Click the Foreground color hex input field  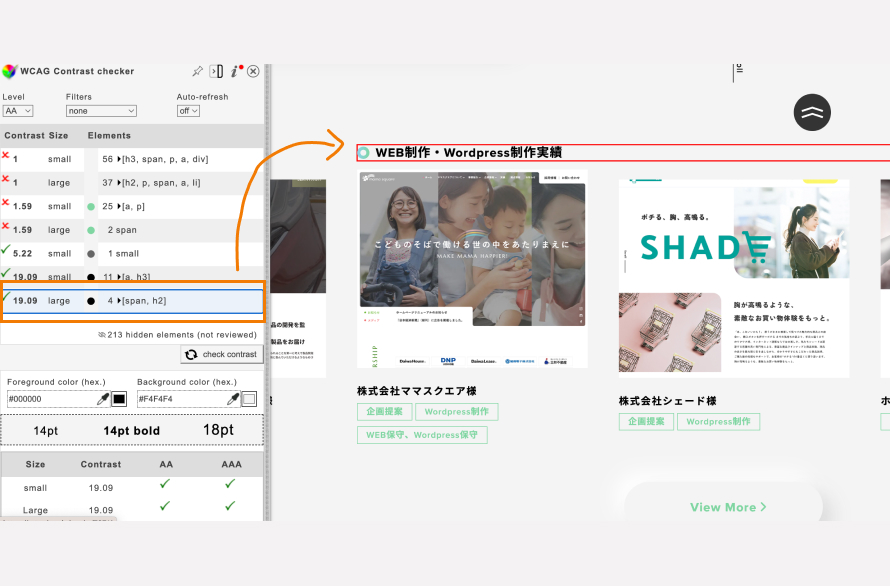point(50,399)
